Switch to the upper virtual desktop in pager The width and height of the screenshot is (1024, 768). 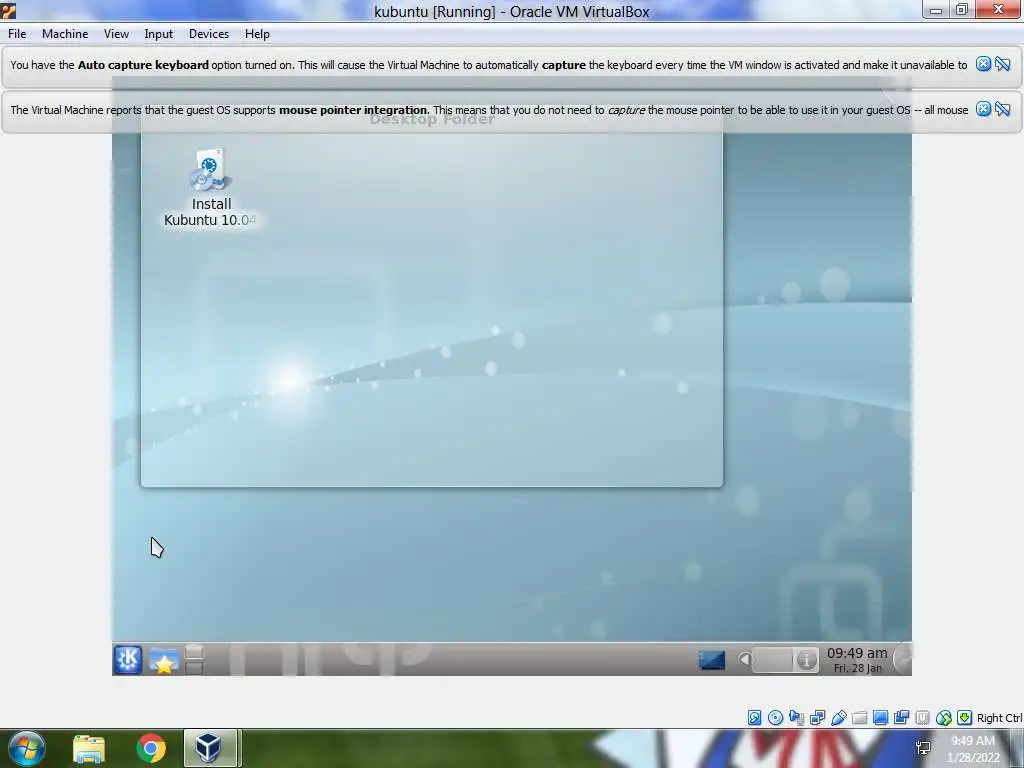click(x=195, y=652)
